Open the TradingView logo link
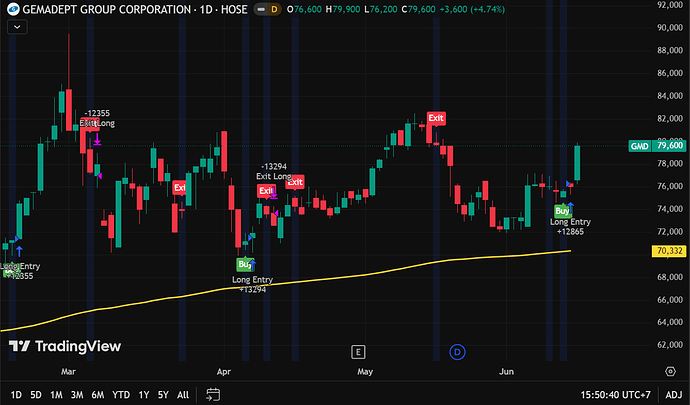The height and width of the screenshot is (405, 690). (65, 346)
